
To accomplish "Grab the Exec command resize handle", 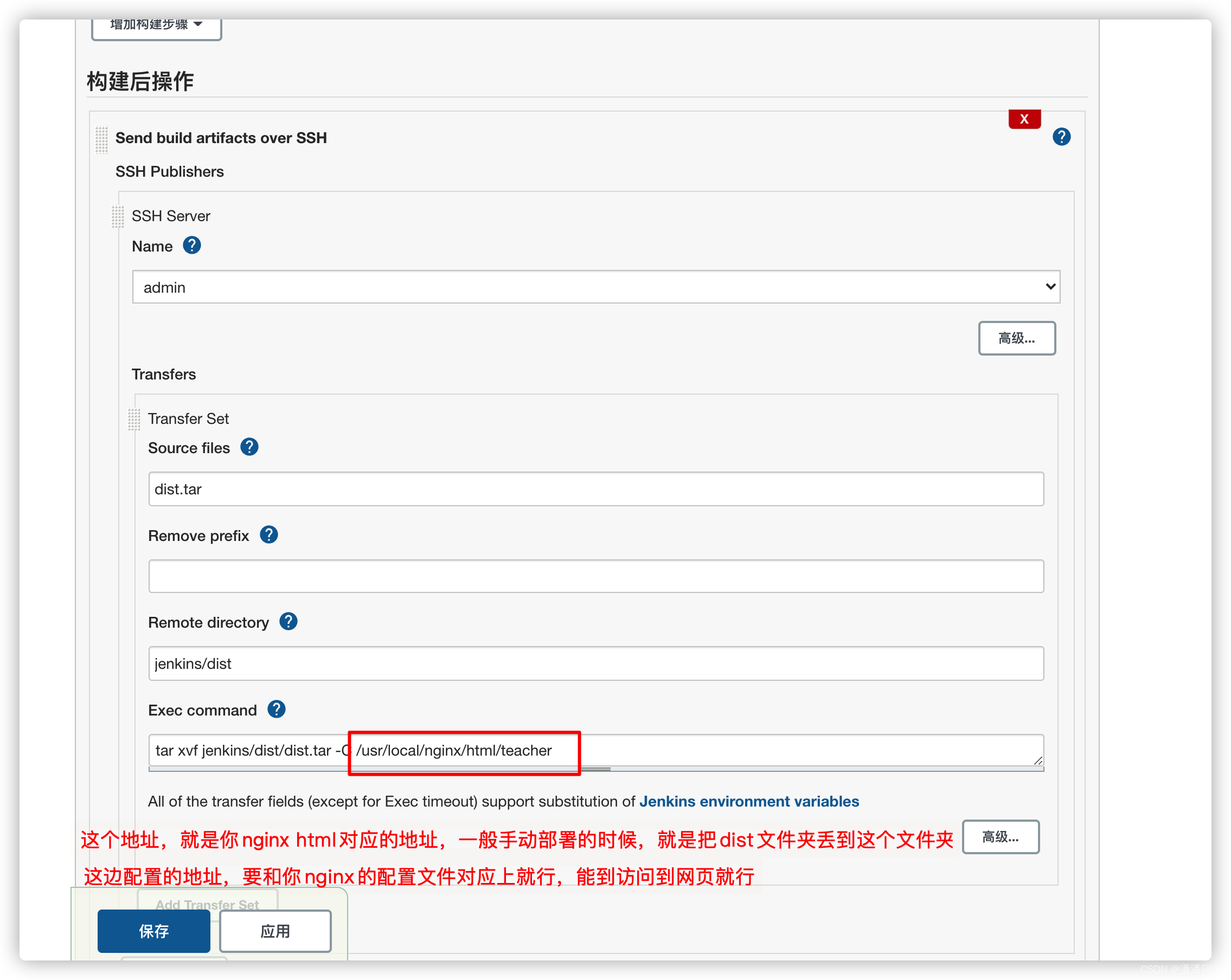I will click(x=1037, y=760).
